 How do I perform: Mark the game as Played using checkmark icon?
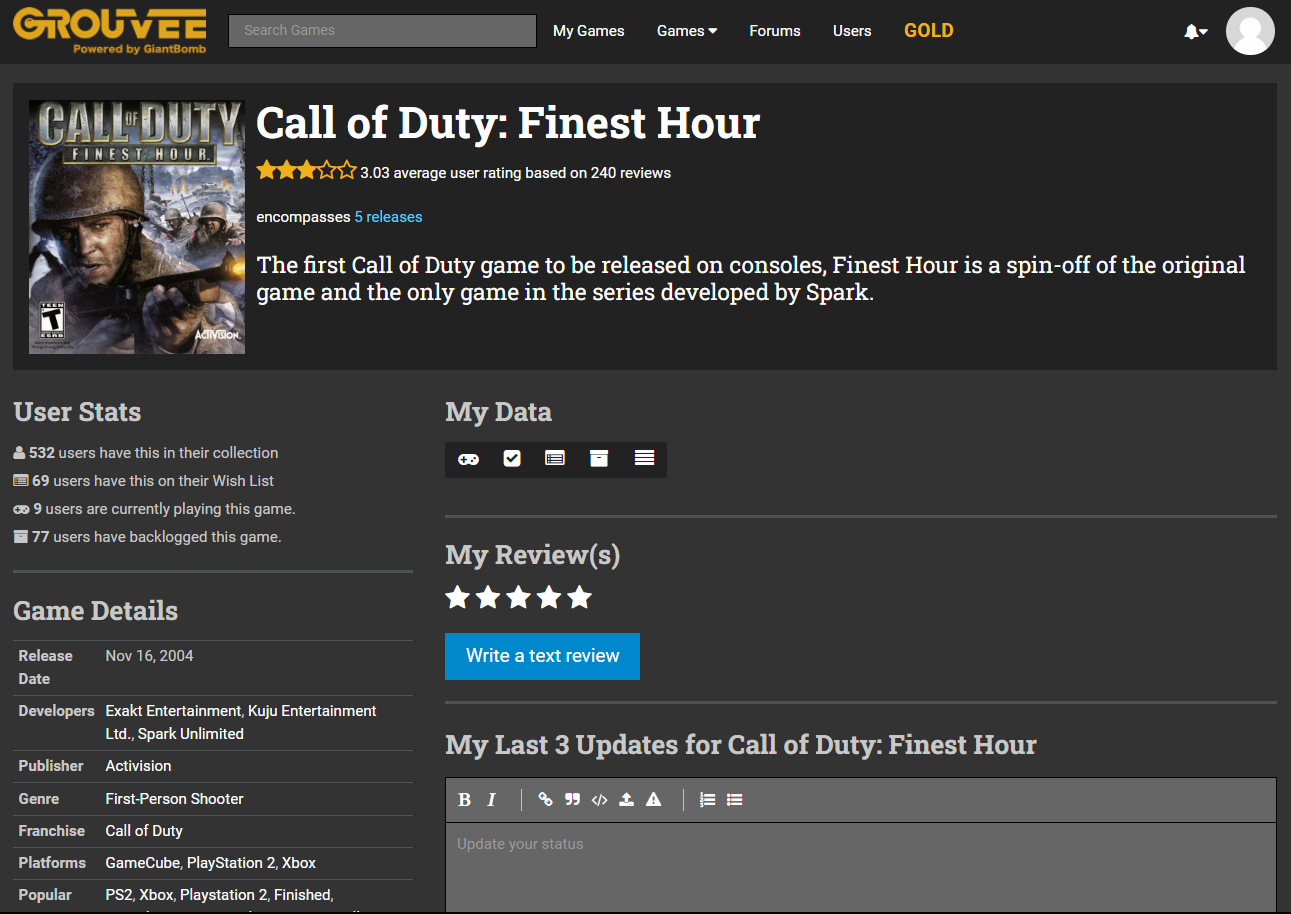tap(511, 458)
